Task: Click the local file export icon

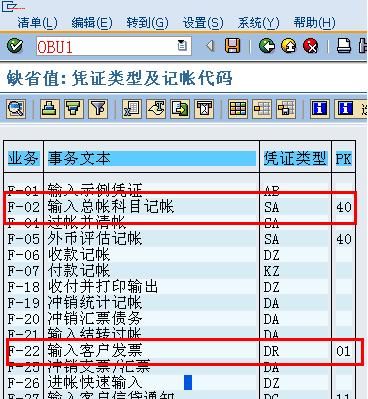Action: pyautogui.click(x=180, y=109)
